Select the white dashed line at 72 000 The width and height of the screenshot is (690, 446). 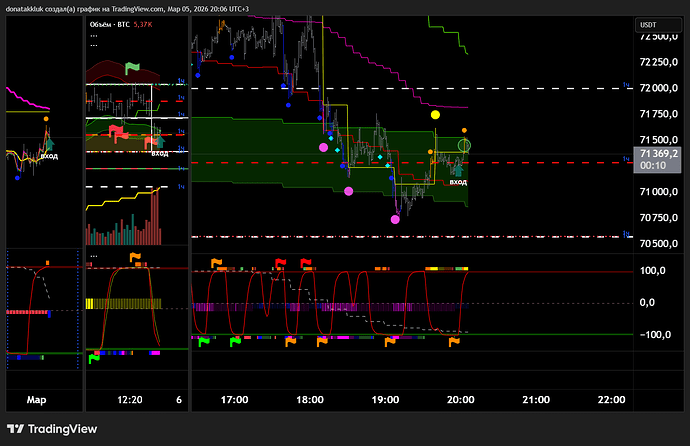click(400, 88)
